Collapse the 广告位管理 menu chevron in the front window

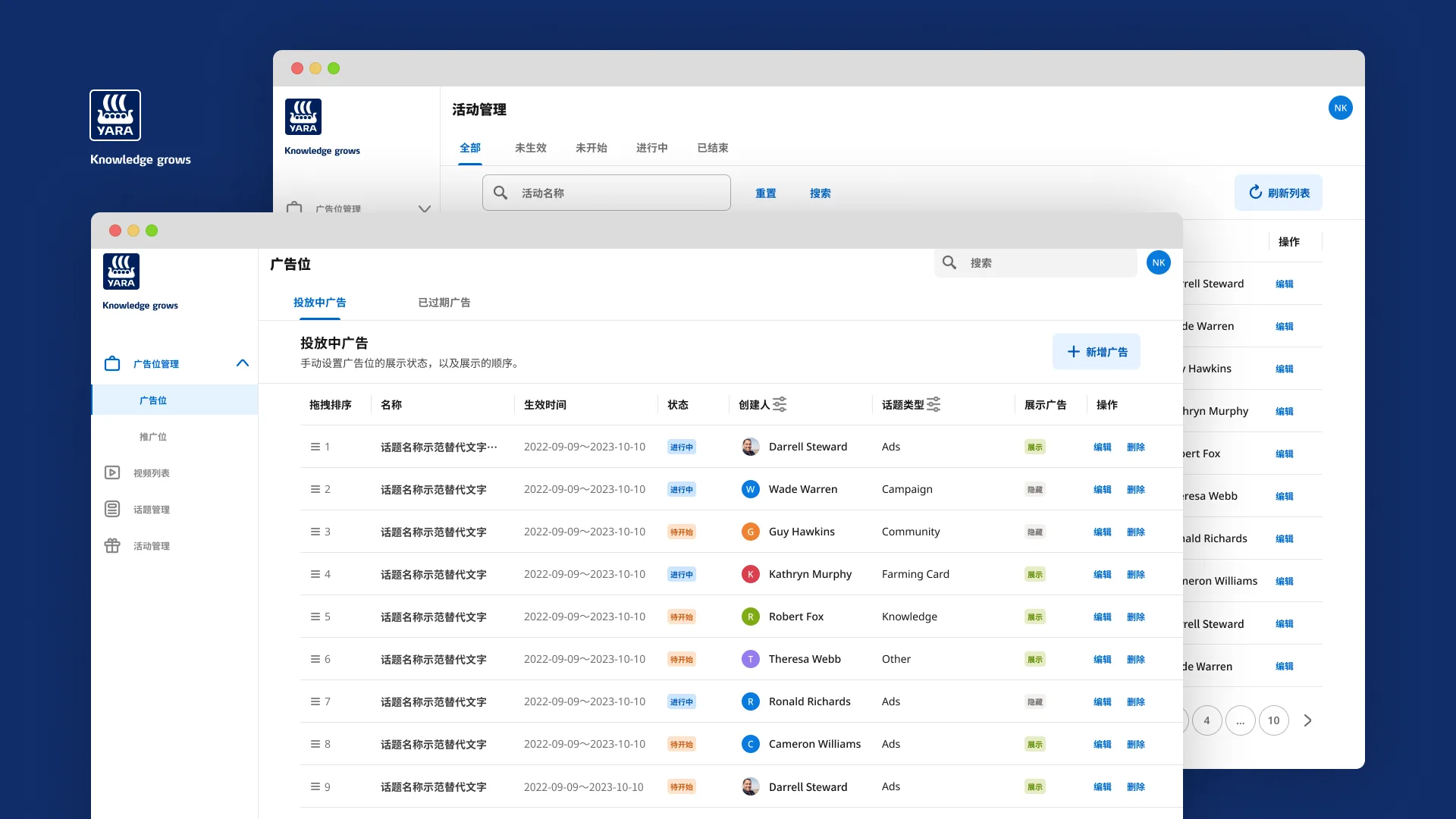[243, 363]
